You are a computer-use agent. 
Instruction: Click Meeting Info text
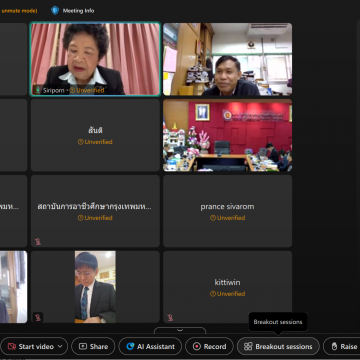pos(78,11)
